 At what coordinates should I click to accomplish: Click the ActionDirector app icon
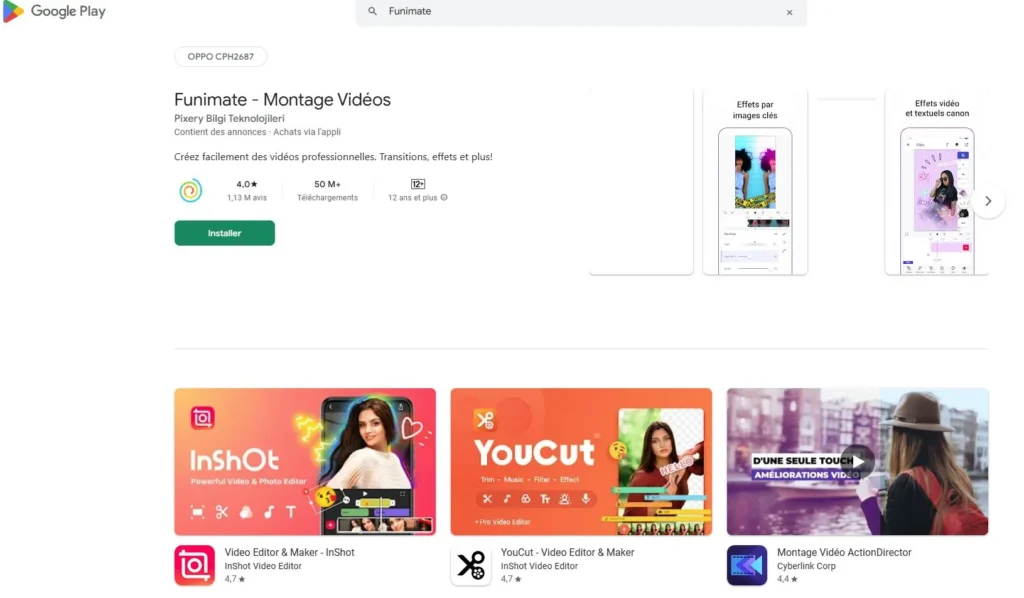pos(747,565)
